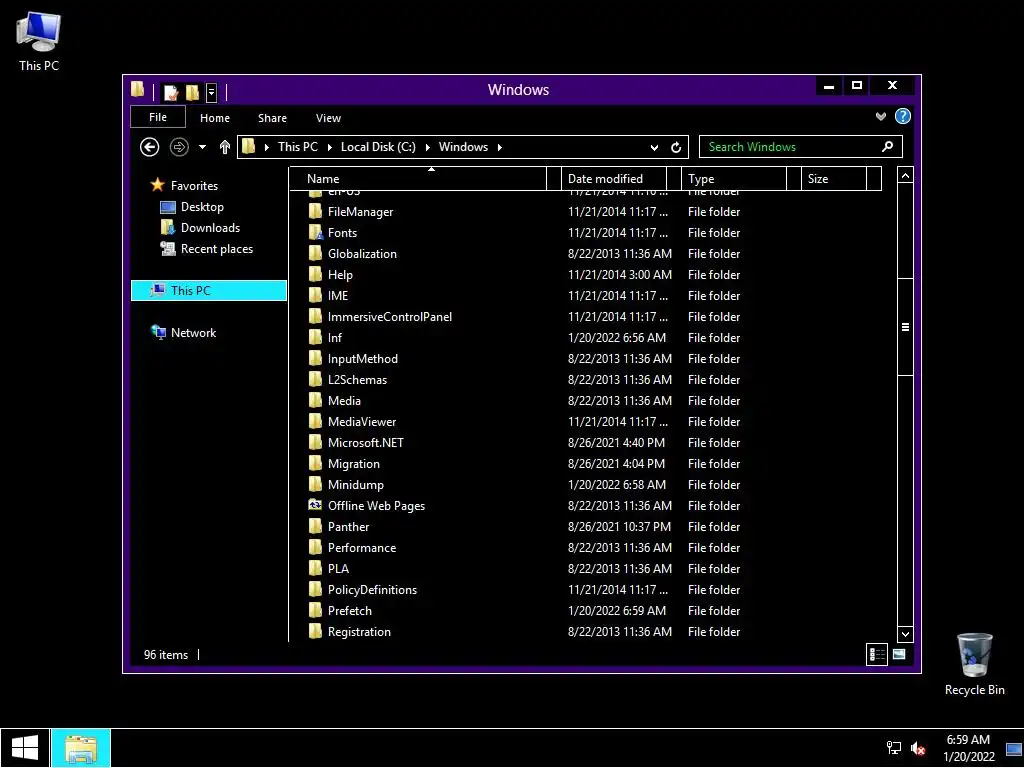Screen dimensions: 1024x768
Task: Click Windows breadcrumb in address bar
Action: coord(463,147)
